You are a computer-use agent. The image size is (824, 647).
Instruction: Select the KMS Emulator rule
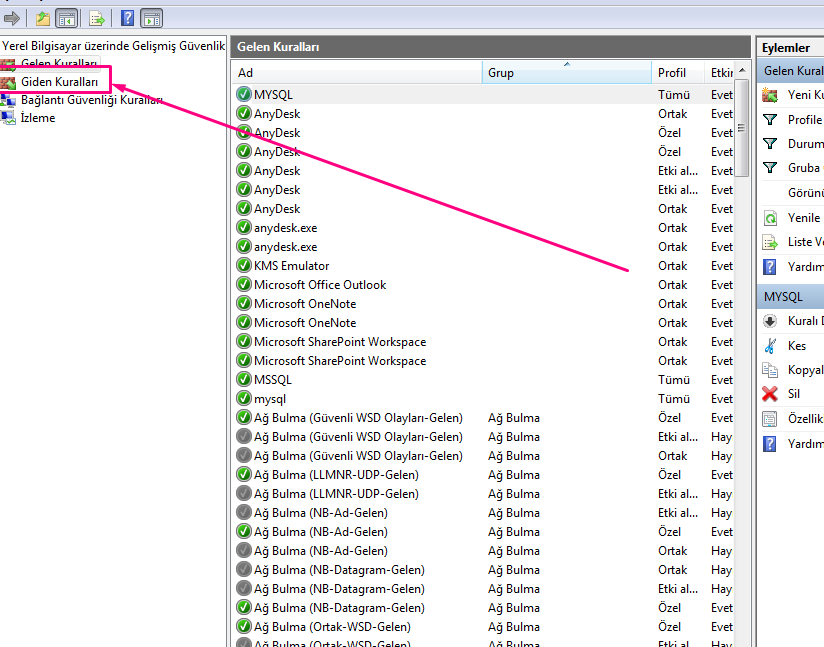click(482, 265)
